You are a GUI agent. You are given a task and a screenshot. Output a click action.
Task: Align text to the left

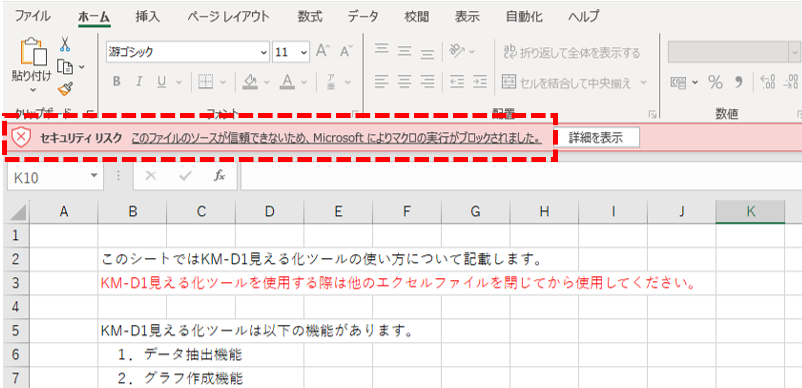(382, 82)
